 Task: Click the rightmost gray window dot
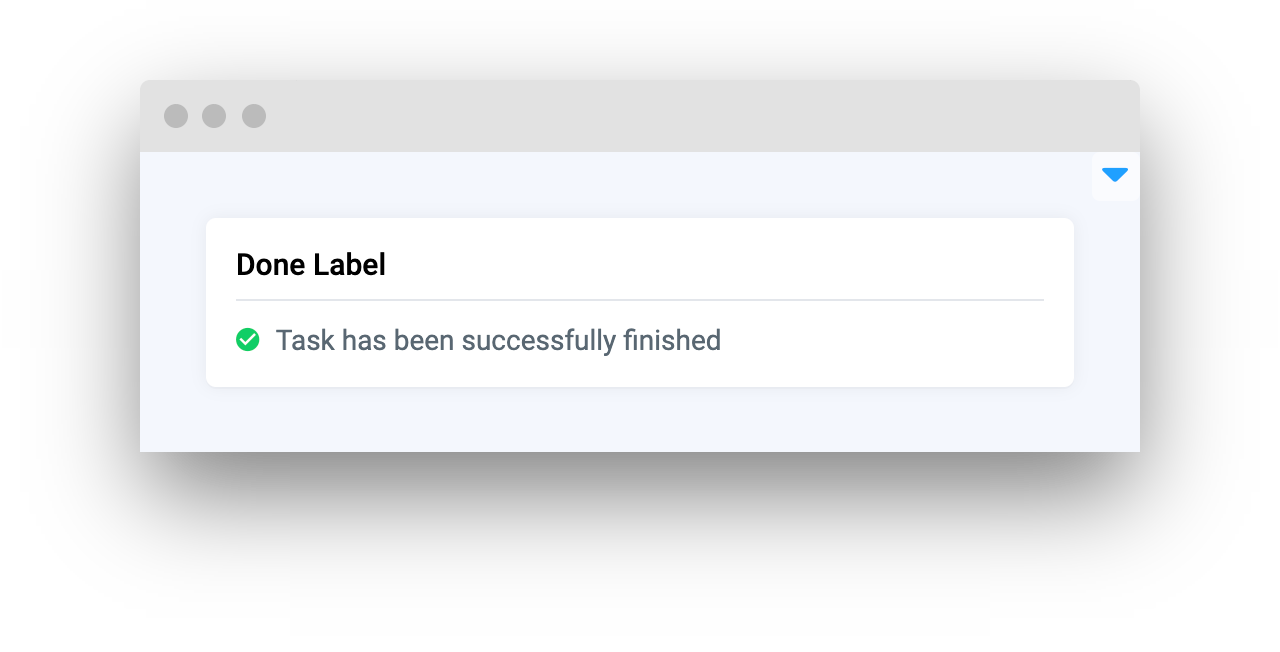[x=254, y=116]
